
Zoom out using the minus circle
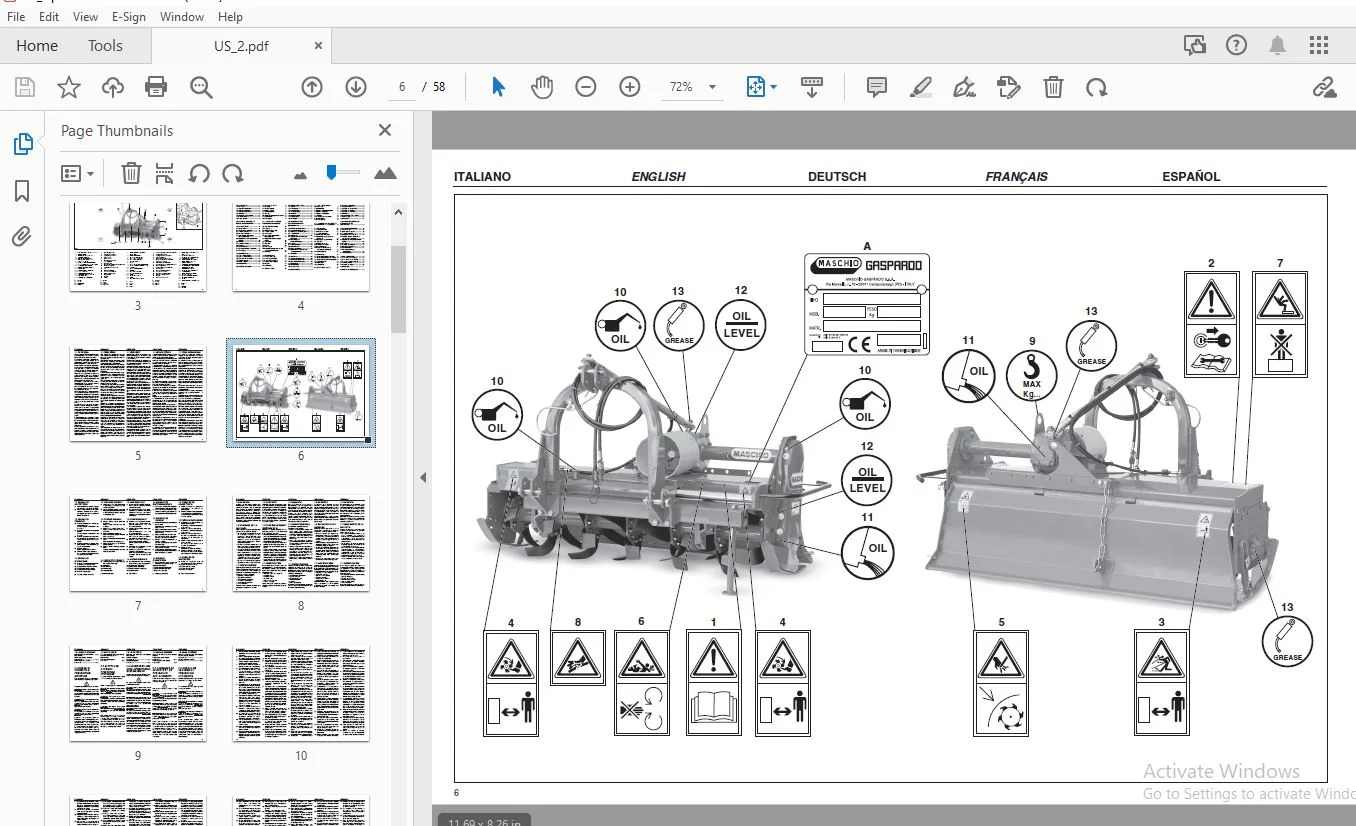tap(586, 87)
